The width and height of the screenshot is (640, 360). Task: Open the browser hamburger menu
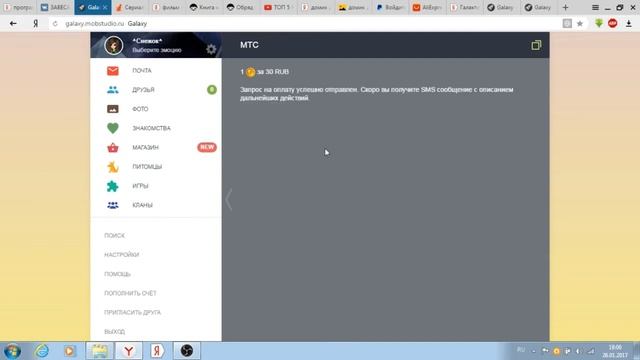(596, 7)
